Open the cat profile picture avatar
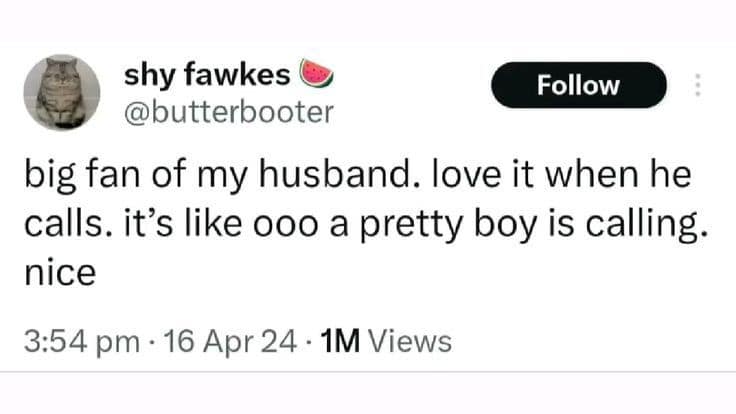This screenshot has height=414, width=736. (x=62, y=92)
